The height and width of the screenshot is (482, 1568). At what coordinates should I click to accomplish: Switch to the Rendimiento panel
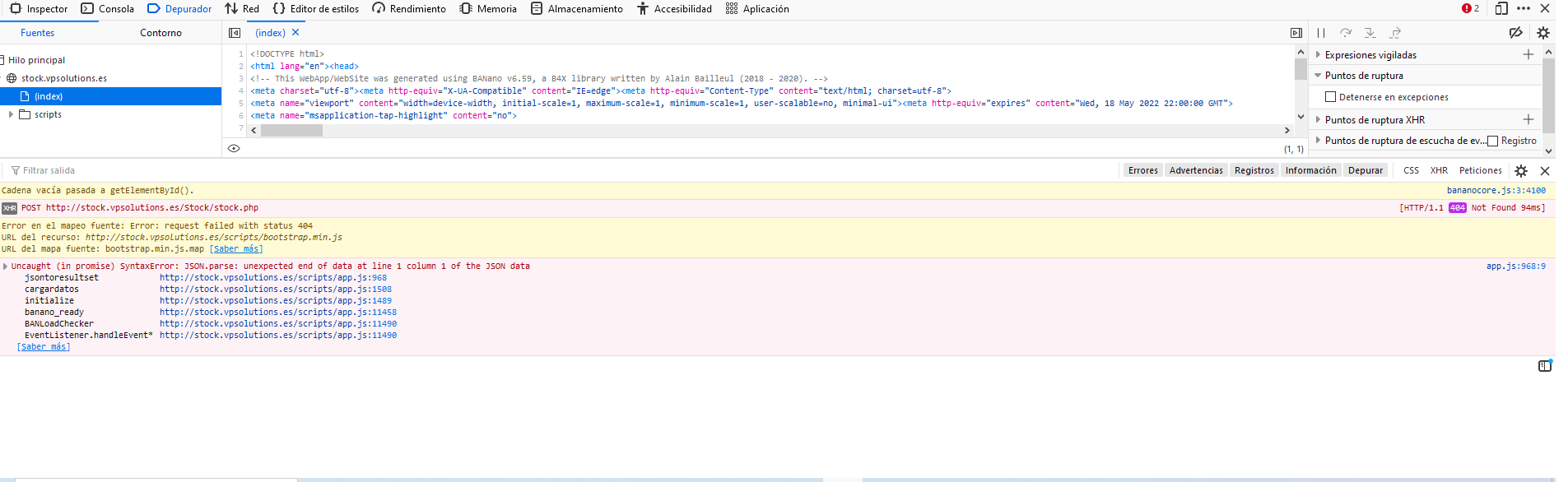409,9
